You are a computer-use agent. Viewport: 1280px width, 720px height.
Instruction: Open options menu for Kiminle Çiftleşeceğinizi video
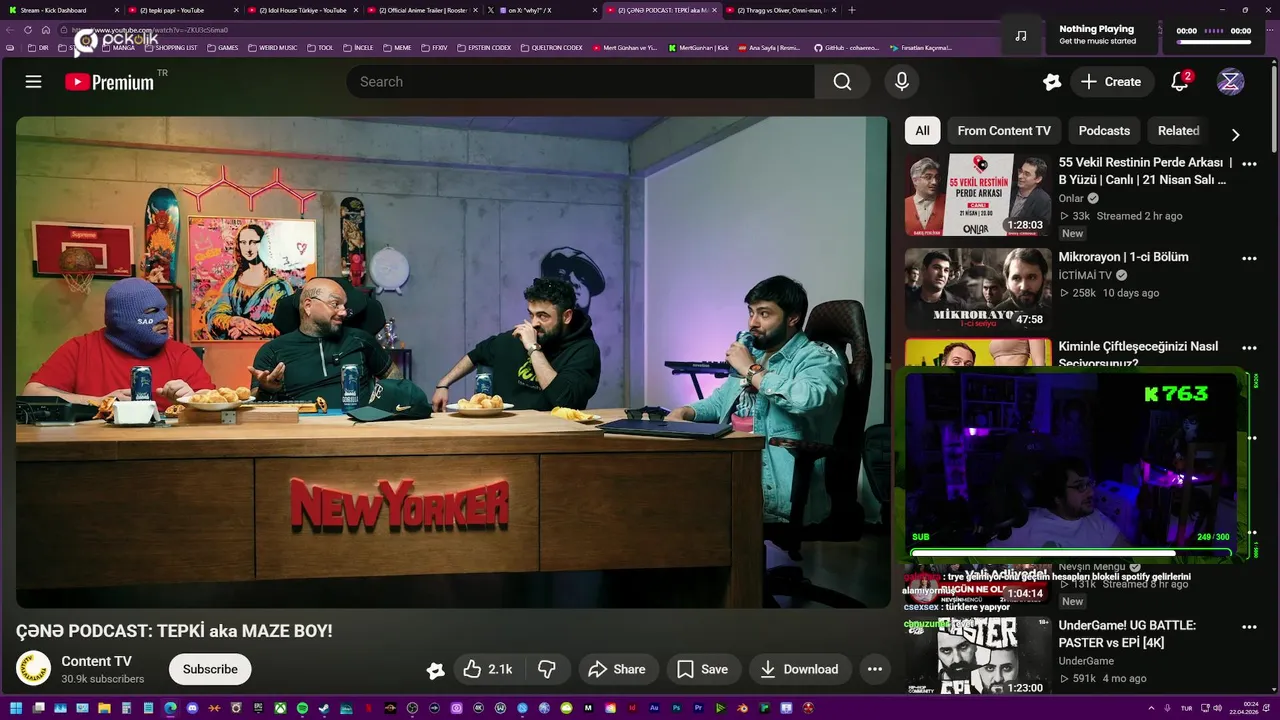coord(1249,348)
